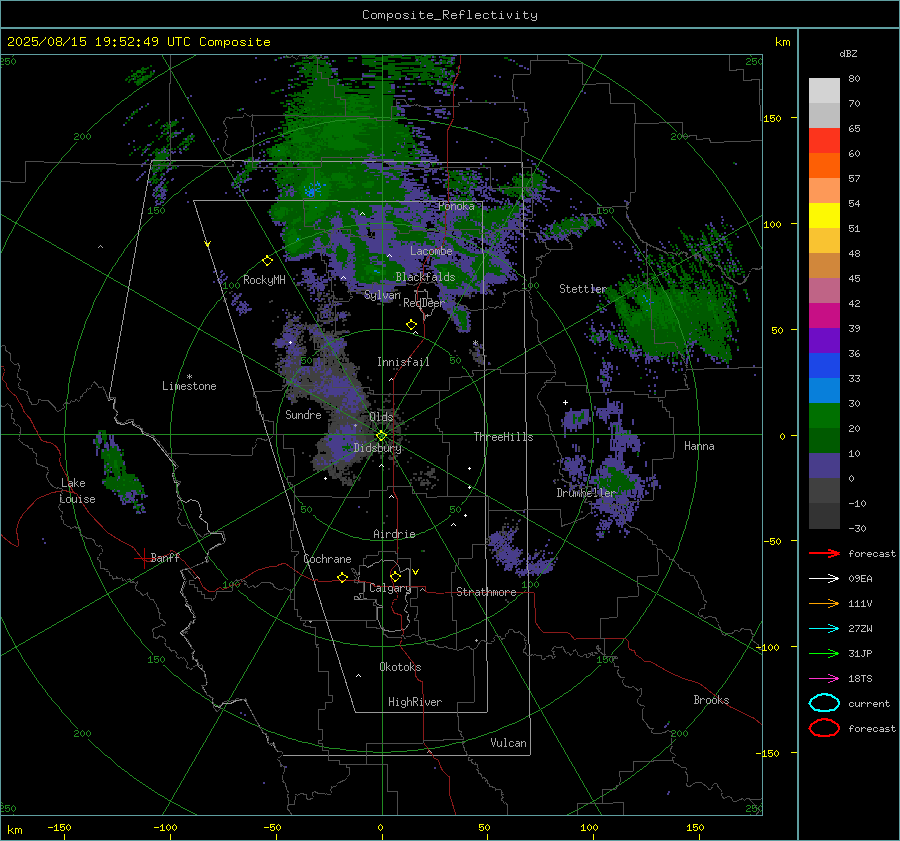Click the dBZ legend heading
This screenshot has width=900, height=841.
[x=848, y=53]
